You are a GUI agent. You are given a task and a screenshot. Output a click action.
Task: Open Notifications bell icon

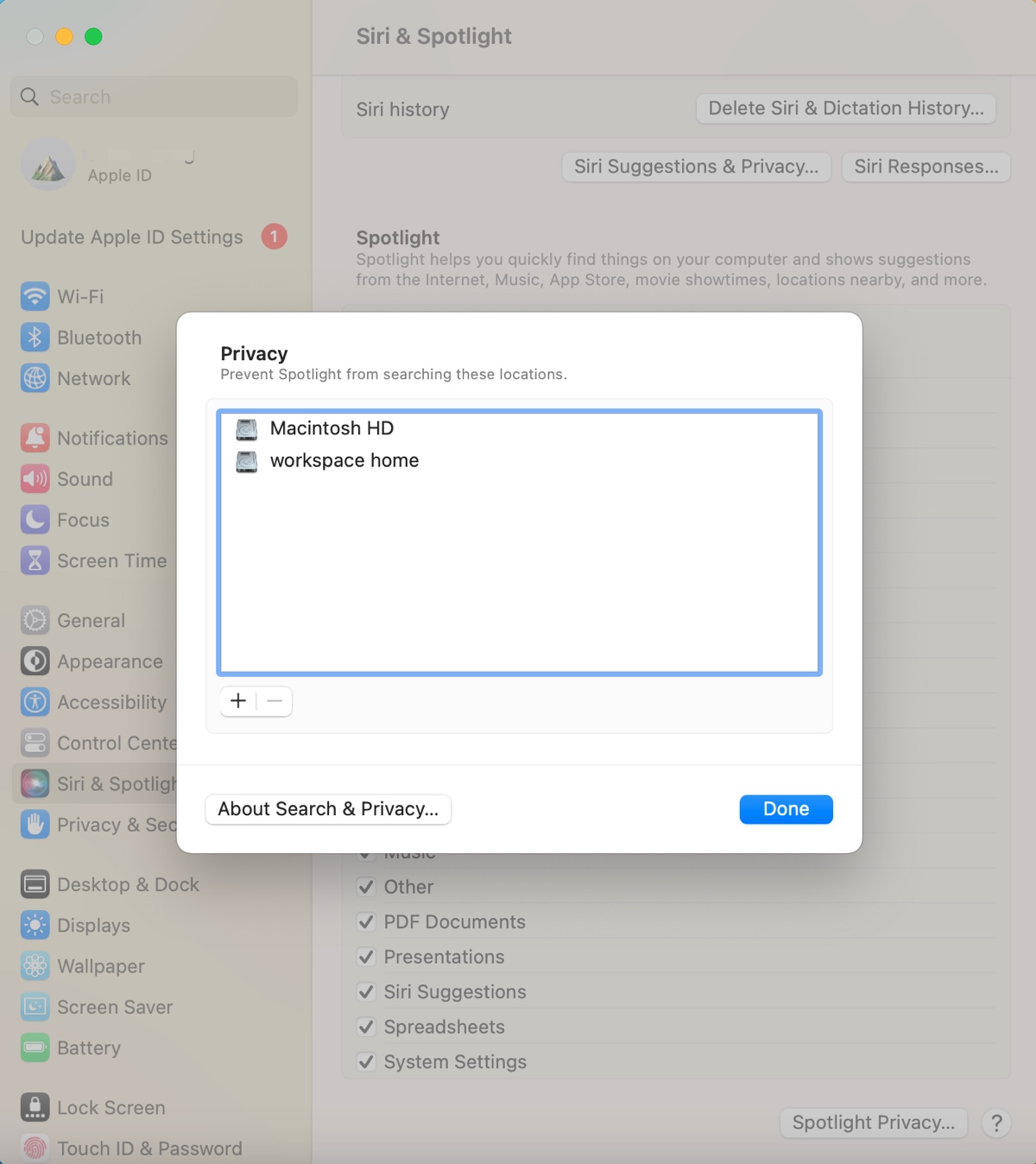point(35,438)
